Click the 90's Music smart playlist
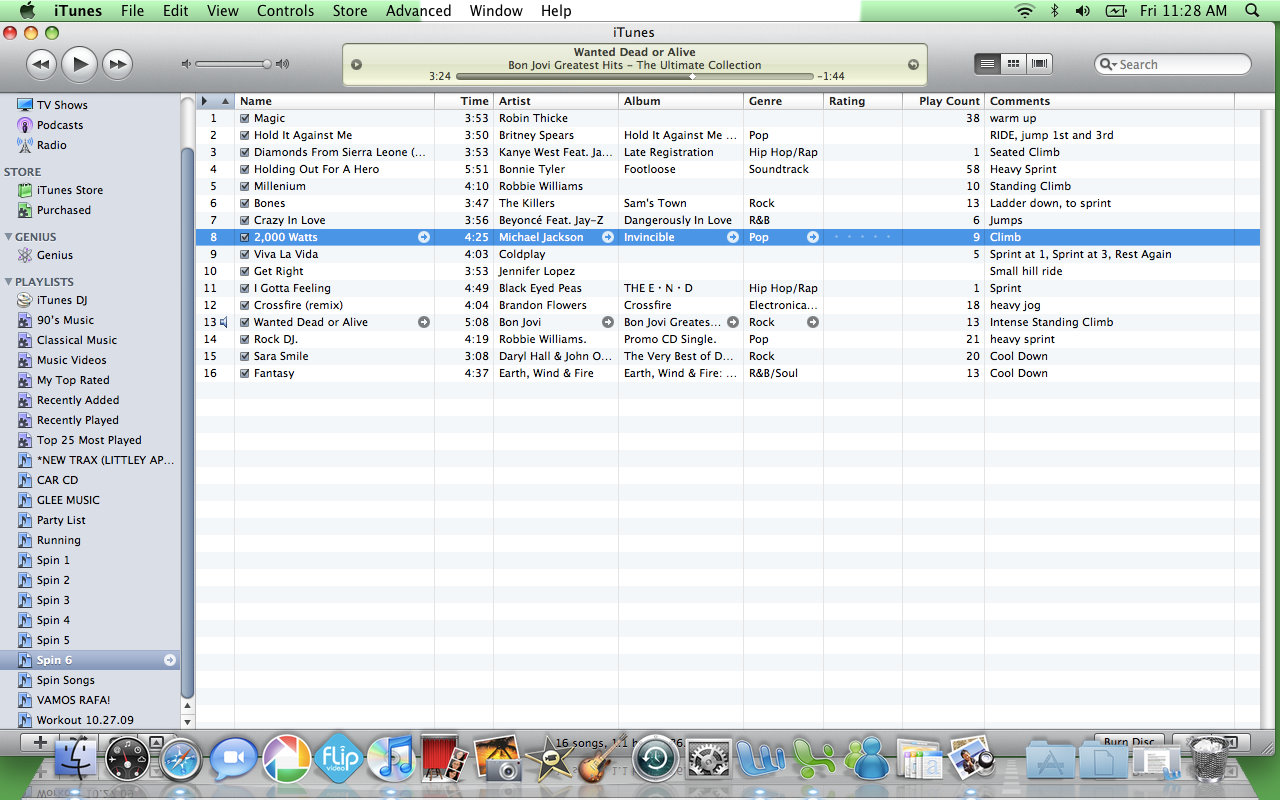 [65, 320]
